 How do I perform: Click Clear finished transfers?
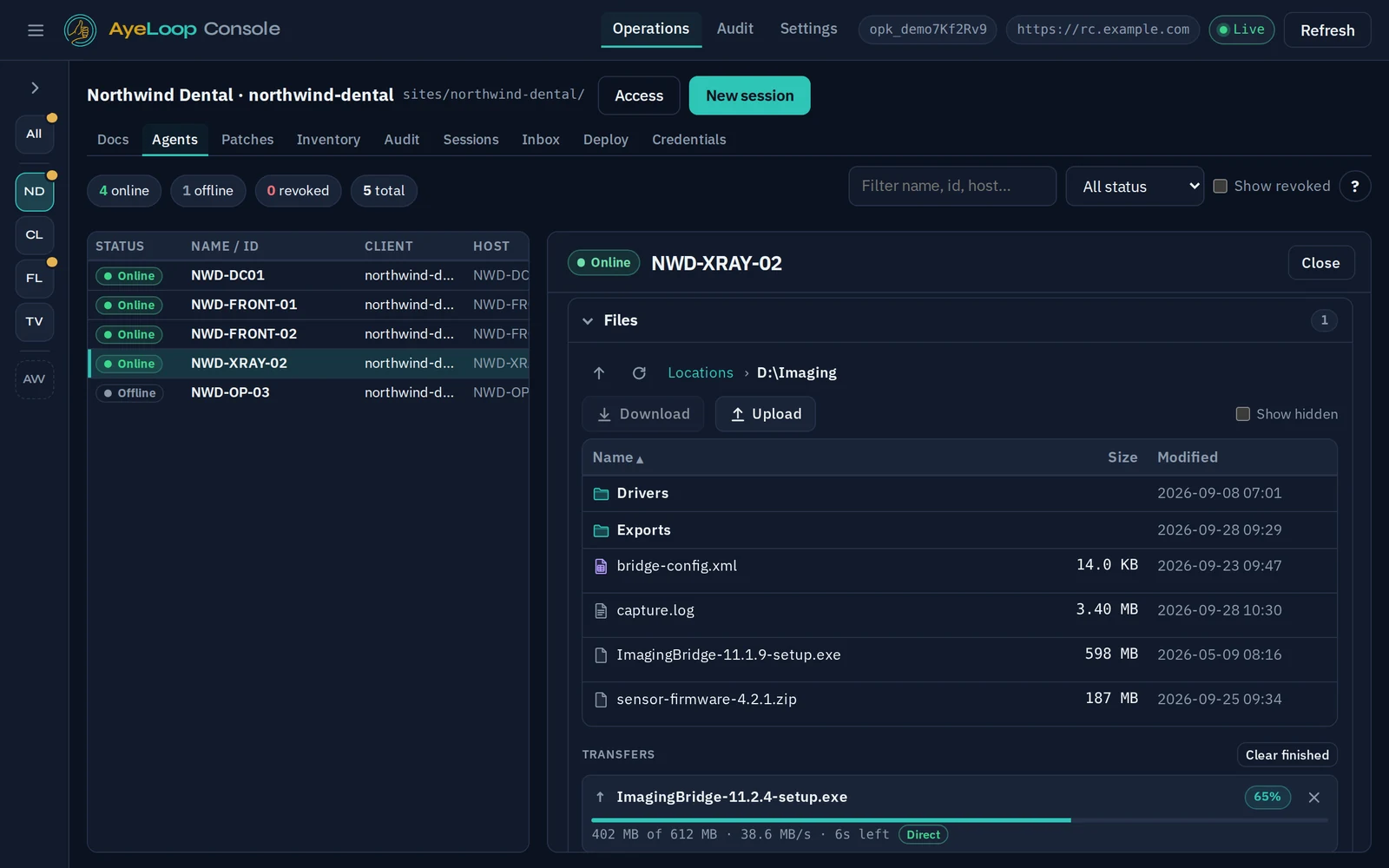(x=1287, y=755)
